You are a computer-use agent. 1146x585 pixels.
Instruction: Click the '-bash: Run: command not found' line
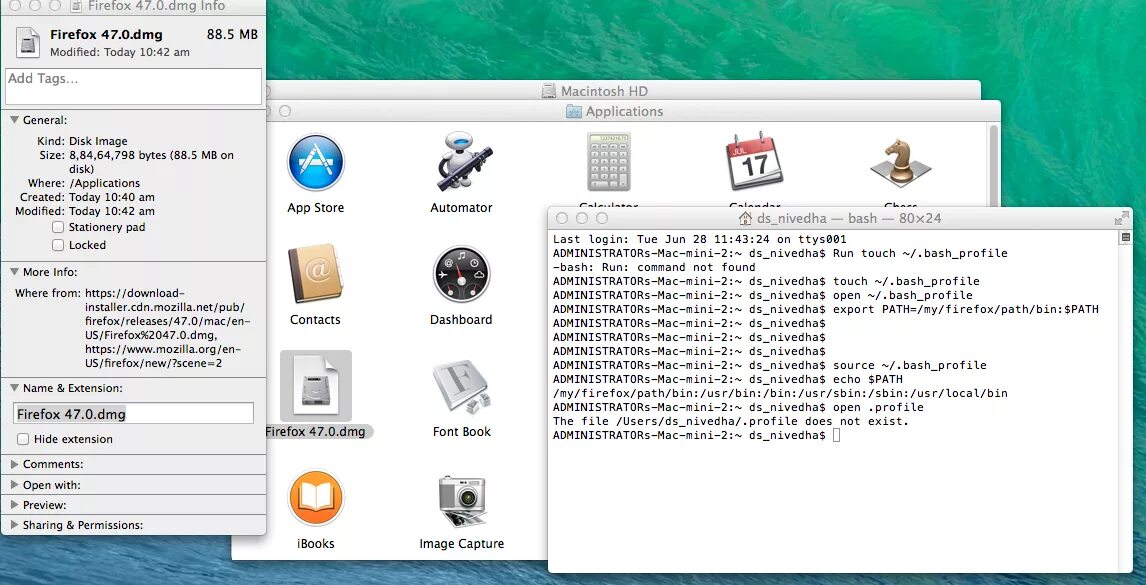(654, 267)
